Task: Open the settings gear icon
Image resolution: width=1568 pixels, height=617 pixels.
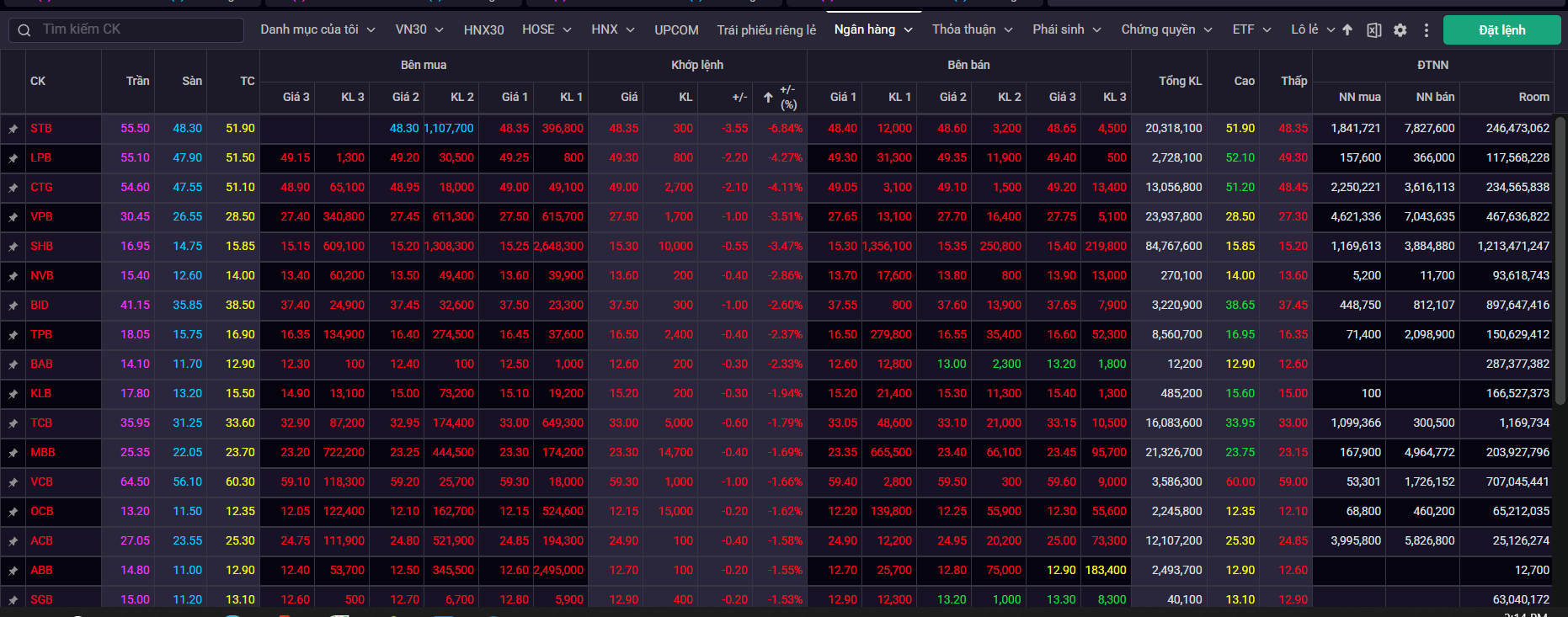Action: pos(1400,30)
